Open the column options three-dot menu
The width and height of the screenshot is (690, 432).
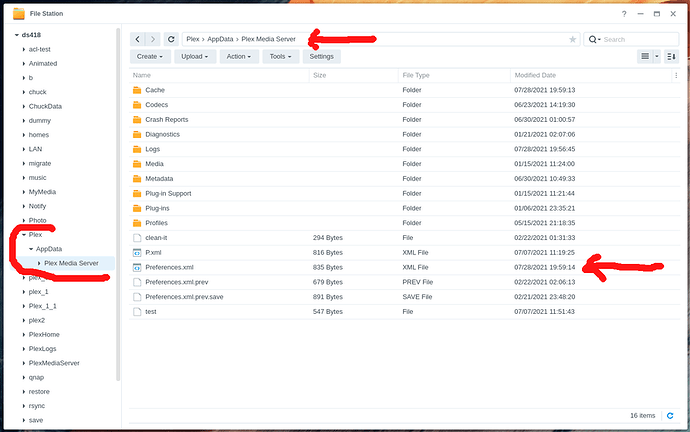click(x=676, y=75)
